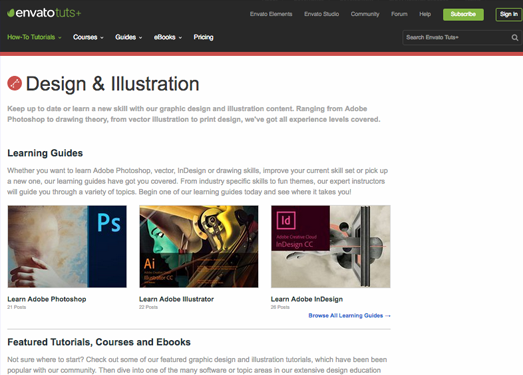Click Featured Tutorials, Courses and Ebooks heading

[x=99, y=342]
